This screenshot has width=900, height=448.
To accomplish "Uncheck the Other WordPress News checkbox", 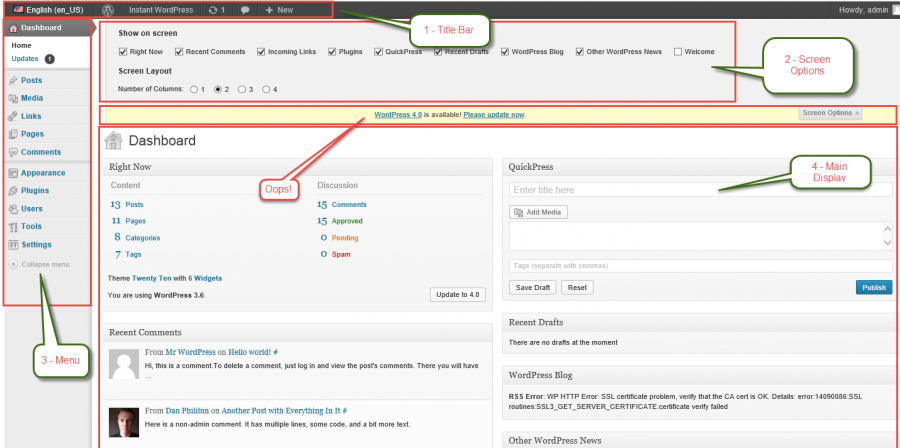I will tap(580, 52).
